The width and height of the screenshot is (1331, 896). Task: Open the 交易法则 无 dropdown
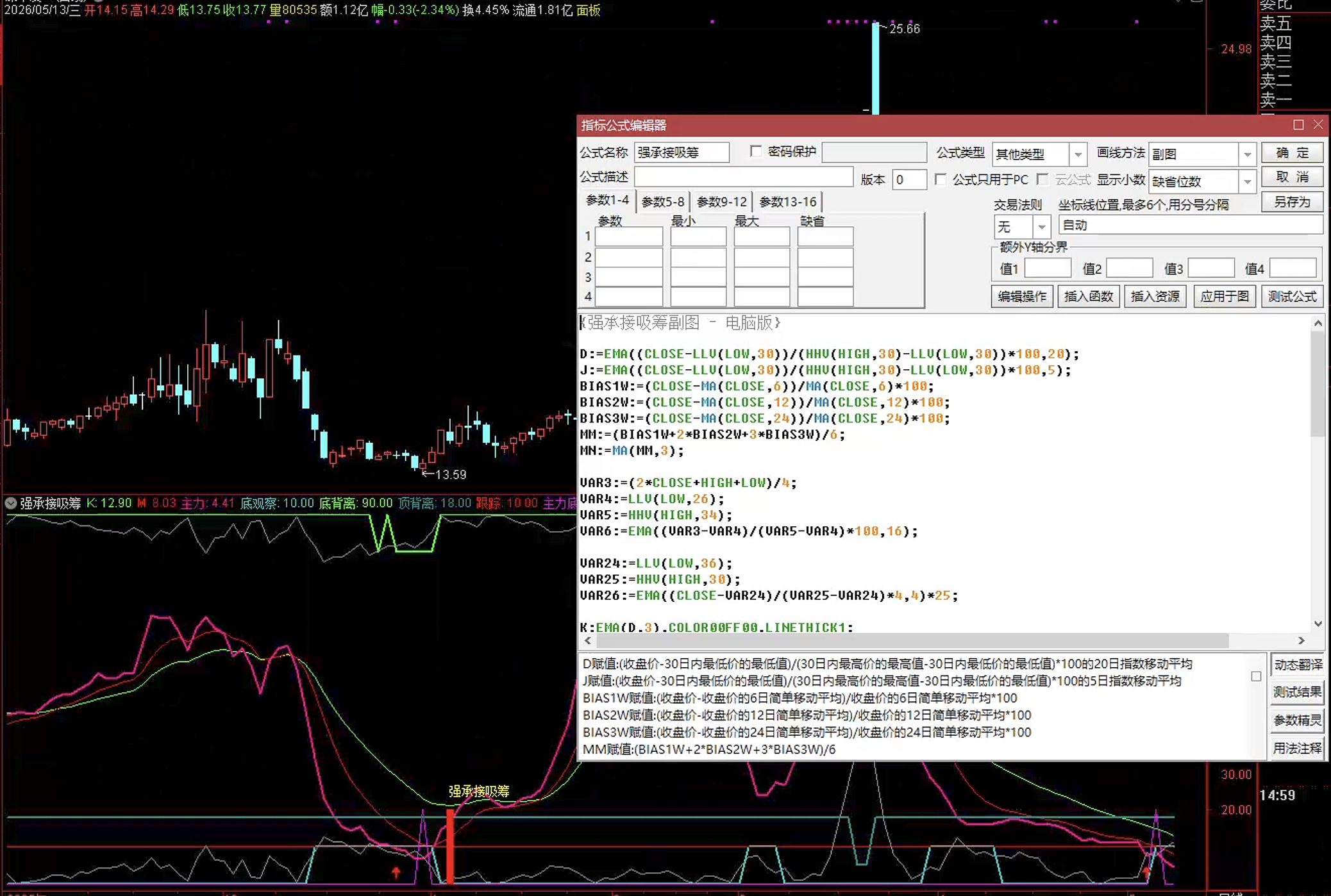pyautogui.click(x=1042, y=226)
